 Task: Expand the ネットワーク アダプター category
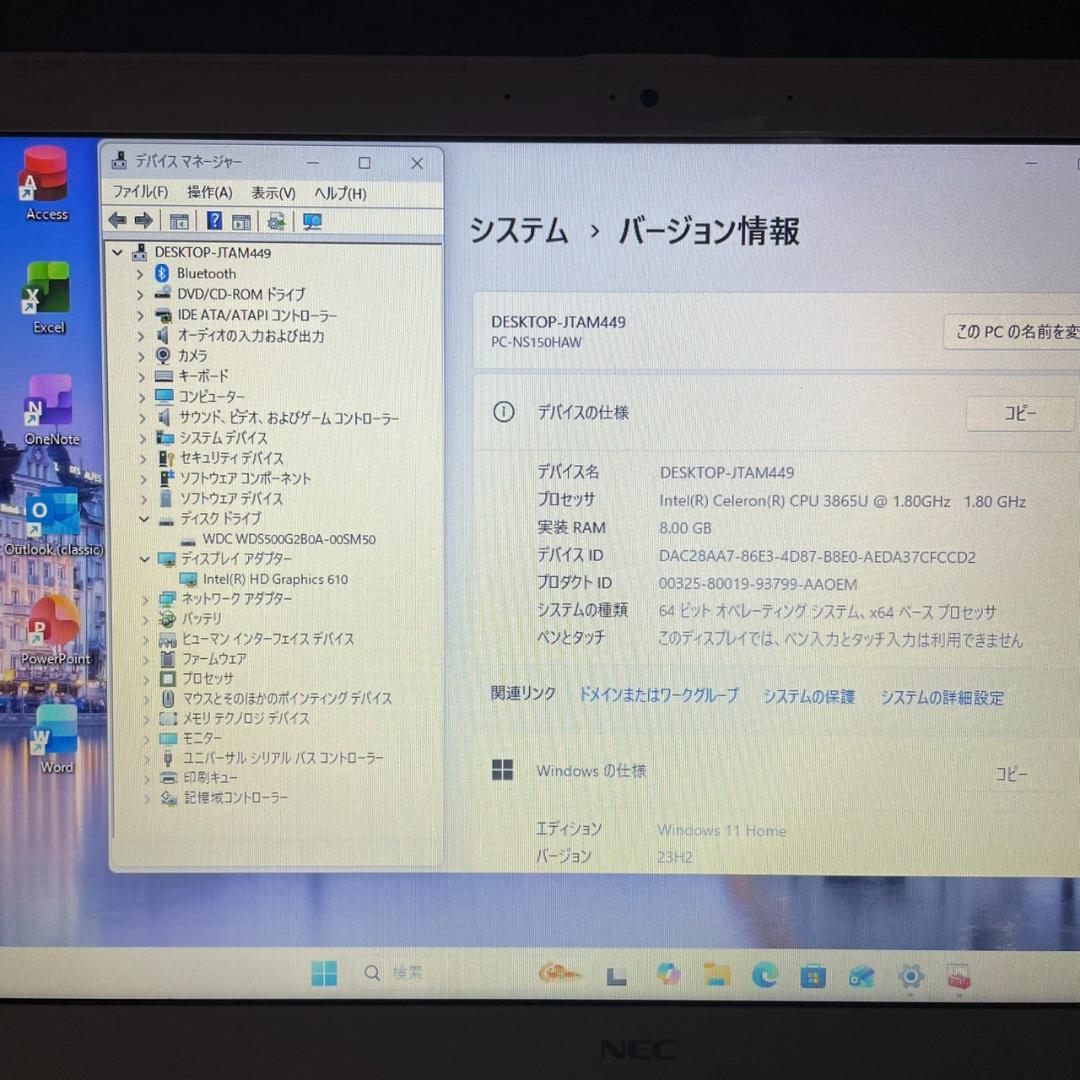tap(146, 599)
